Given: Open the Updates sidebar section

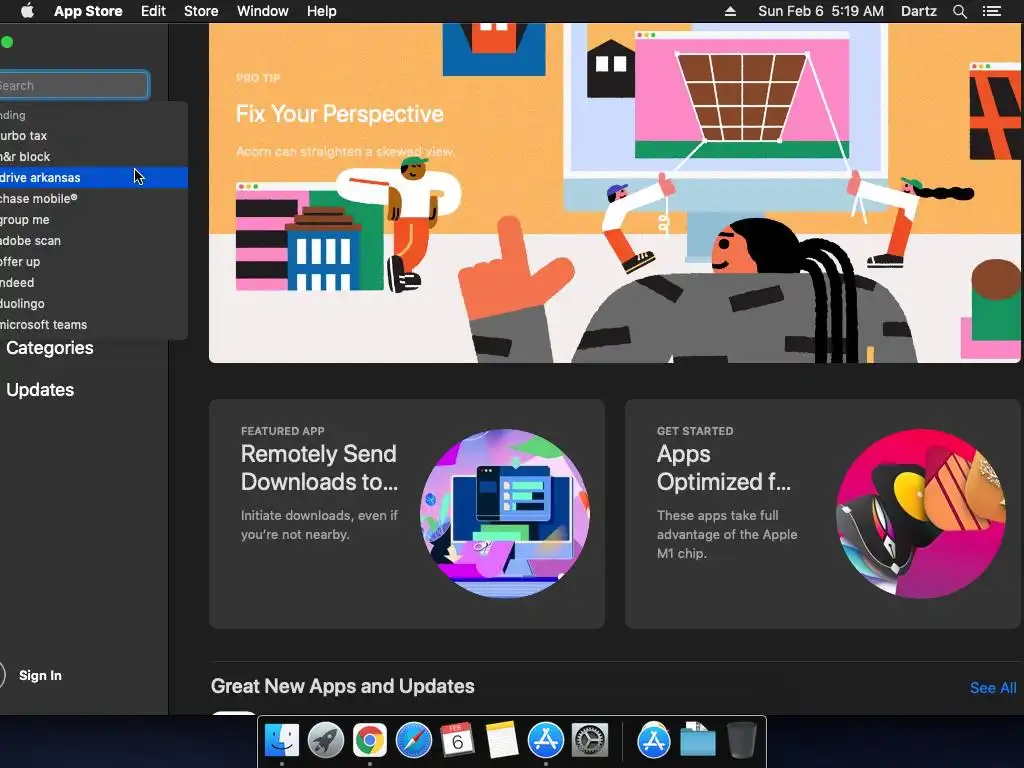Looking at the screenshot, I should coord(40,390).
